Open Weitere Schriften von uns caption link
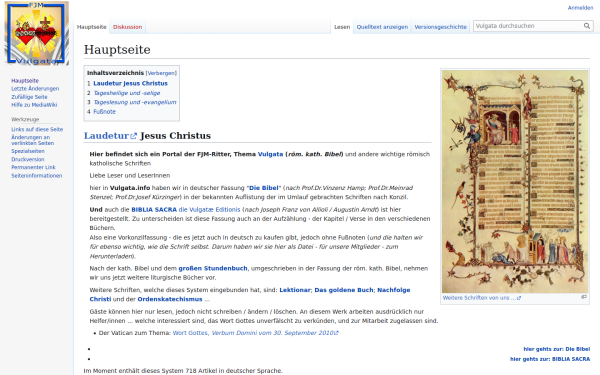The image size is (600, 375). click(482, 298)
